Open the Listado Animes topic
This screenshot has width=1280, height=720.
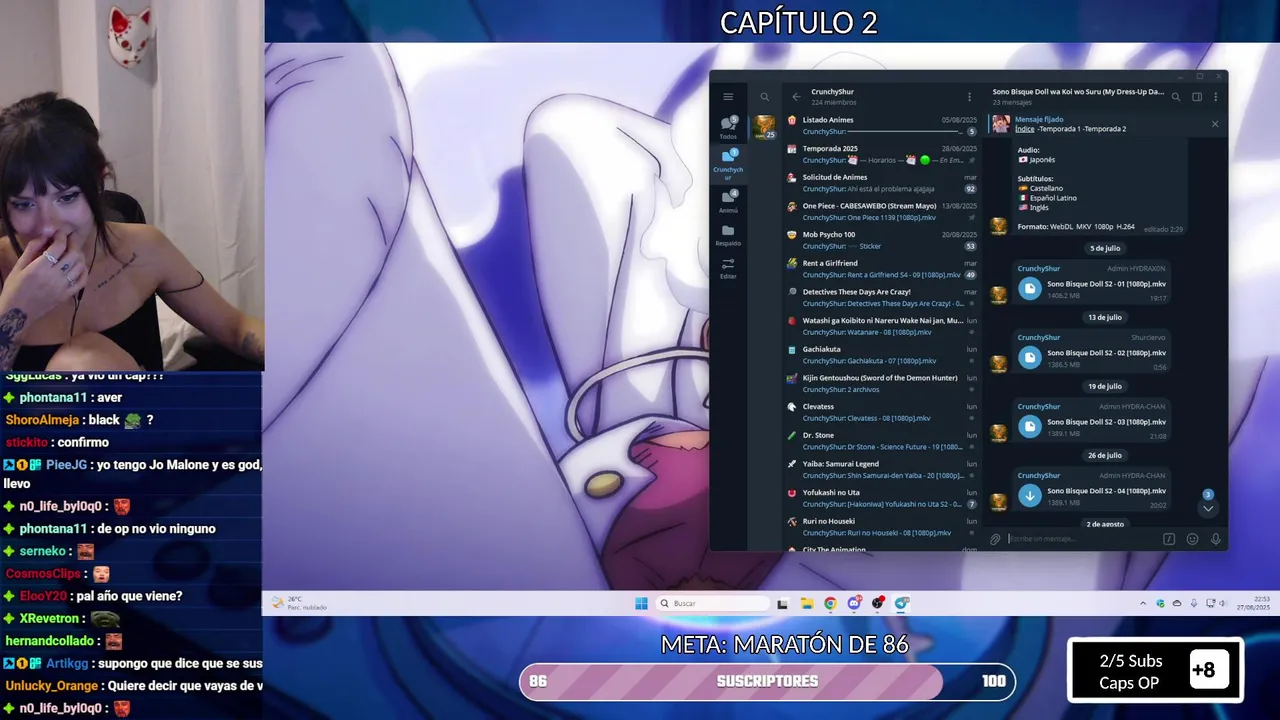click(882, 125)
